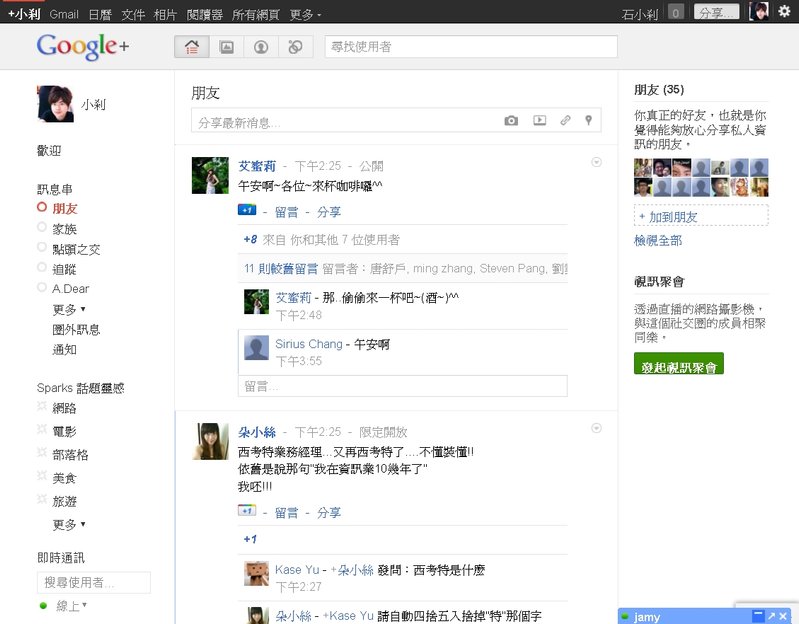
Task: Click the Google+ logo
Action: pos(83,46)
